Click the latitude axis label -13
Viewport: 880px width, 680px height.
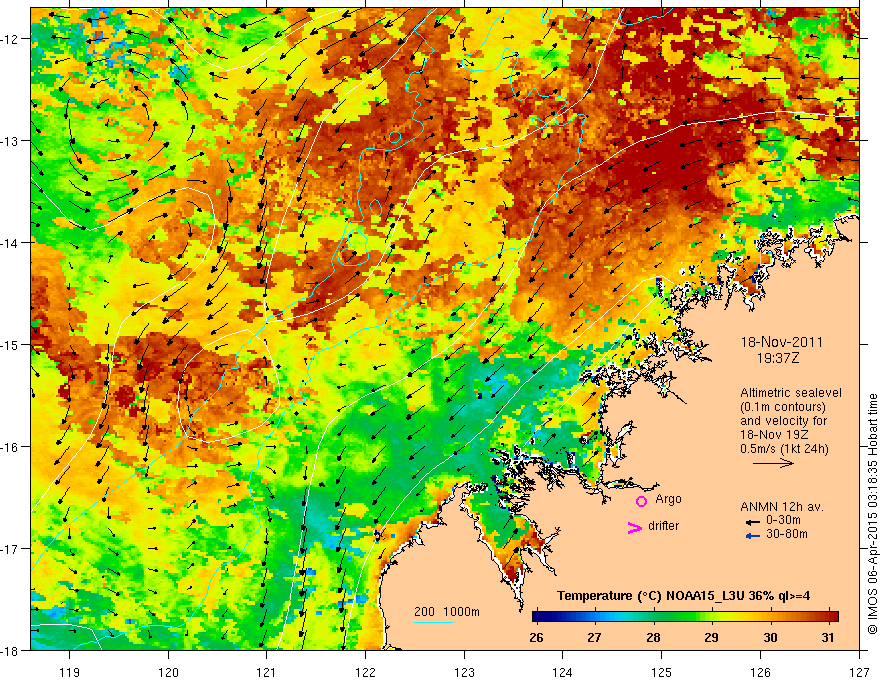[11, 141]
